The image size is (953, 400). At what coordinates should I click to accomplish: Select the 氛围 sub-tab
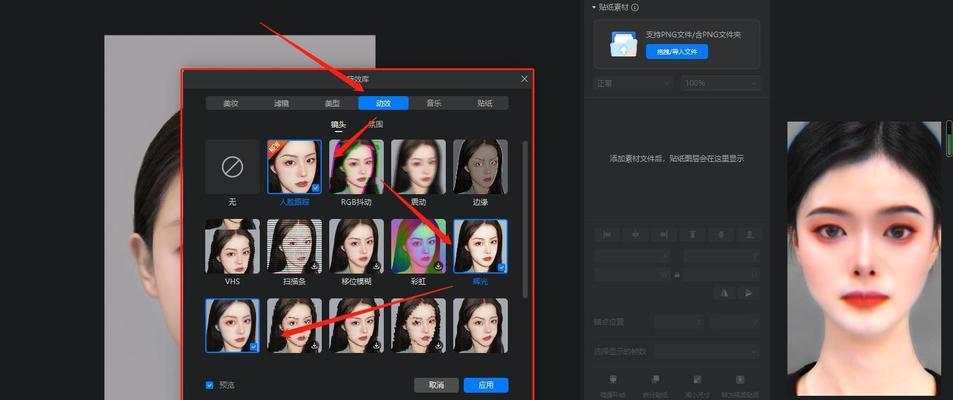[x=376, y=125]
